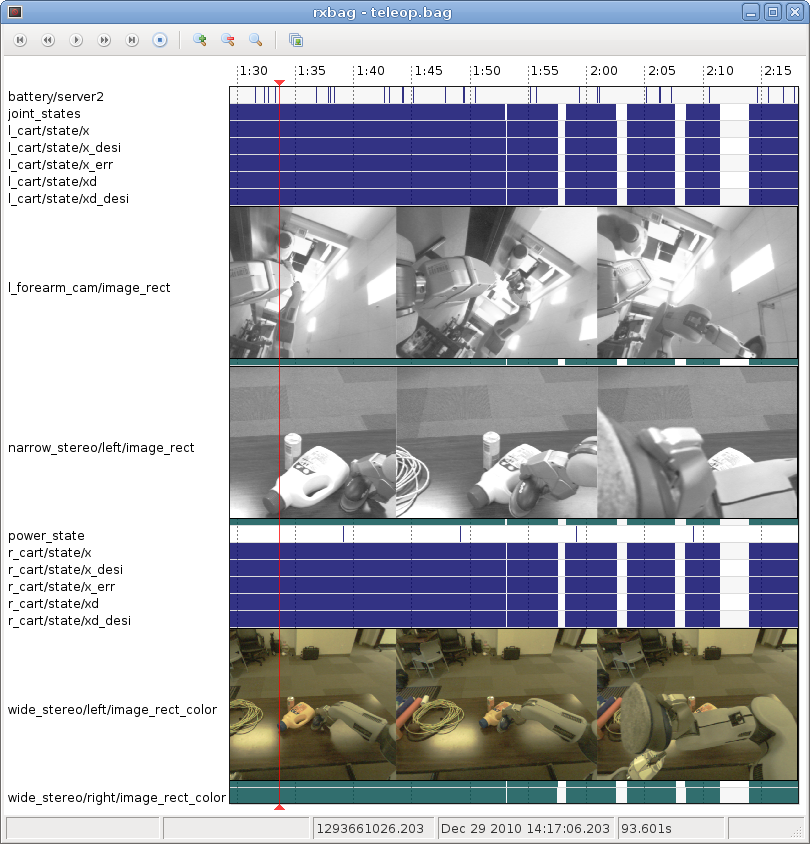810x844 pixels.
Task: Open the first wide_stereo left color thumbnail
Action: pos(313,704)
